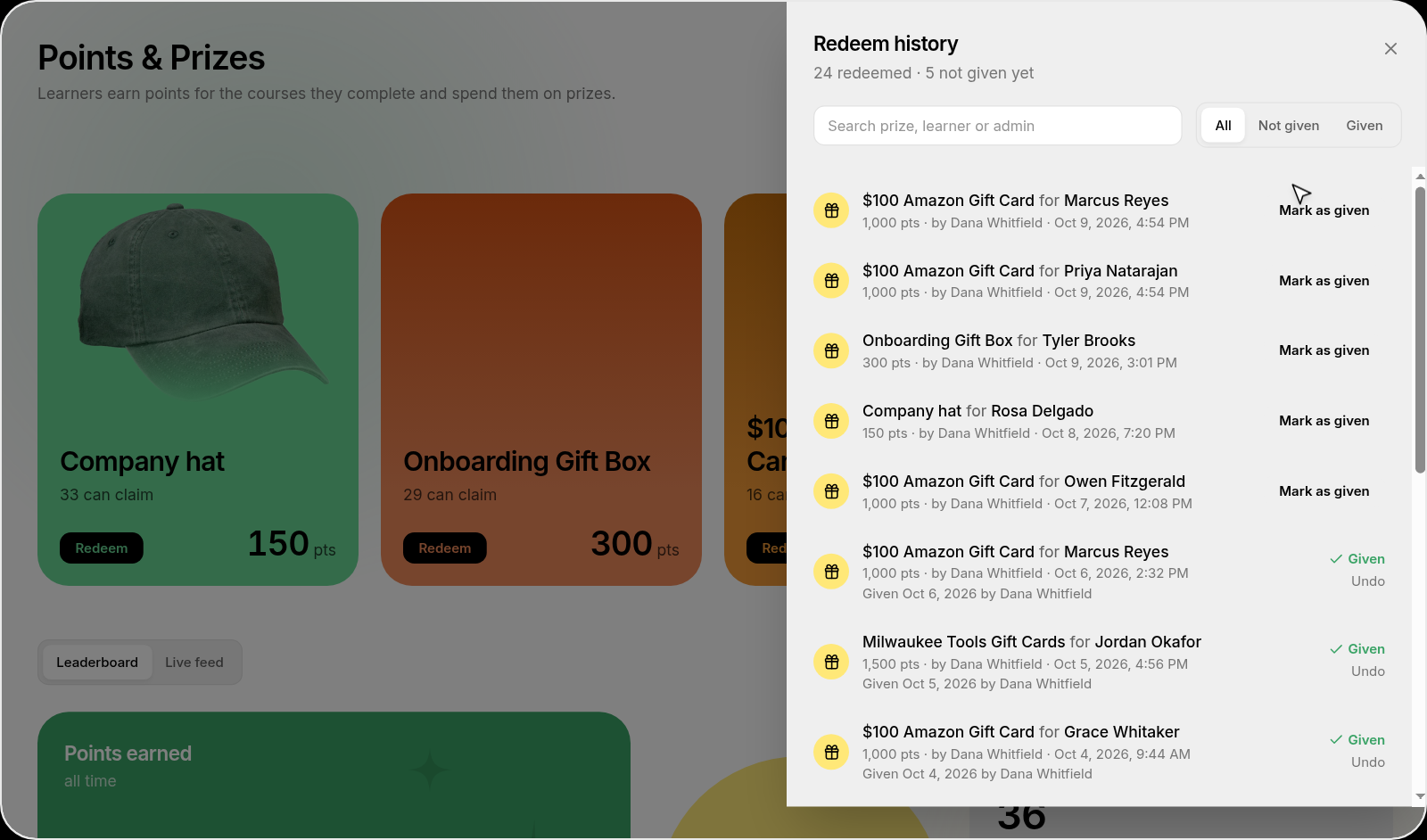Focus the search prize, learner or admin field
The width and height of the screenshot is (1427, 840).
(997, 126)
